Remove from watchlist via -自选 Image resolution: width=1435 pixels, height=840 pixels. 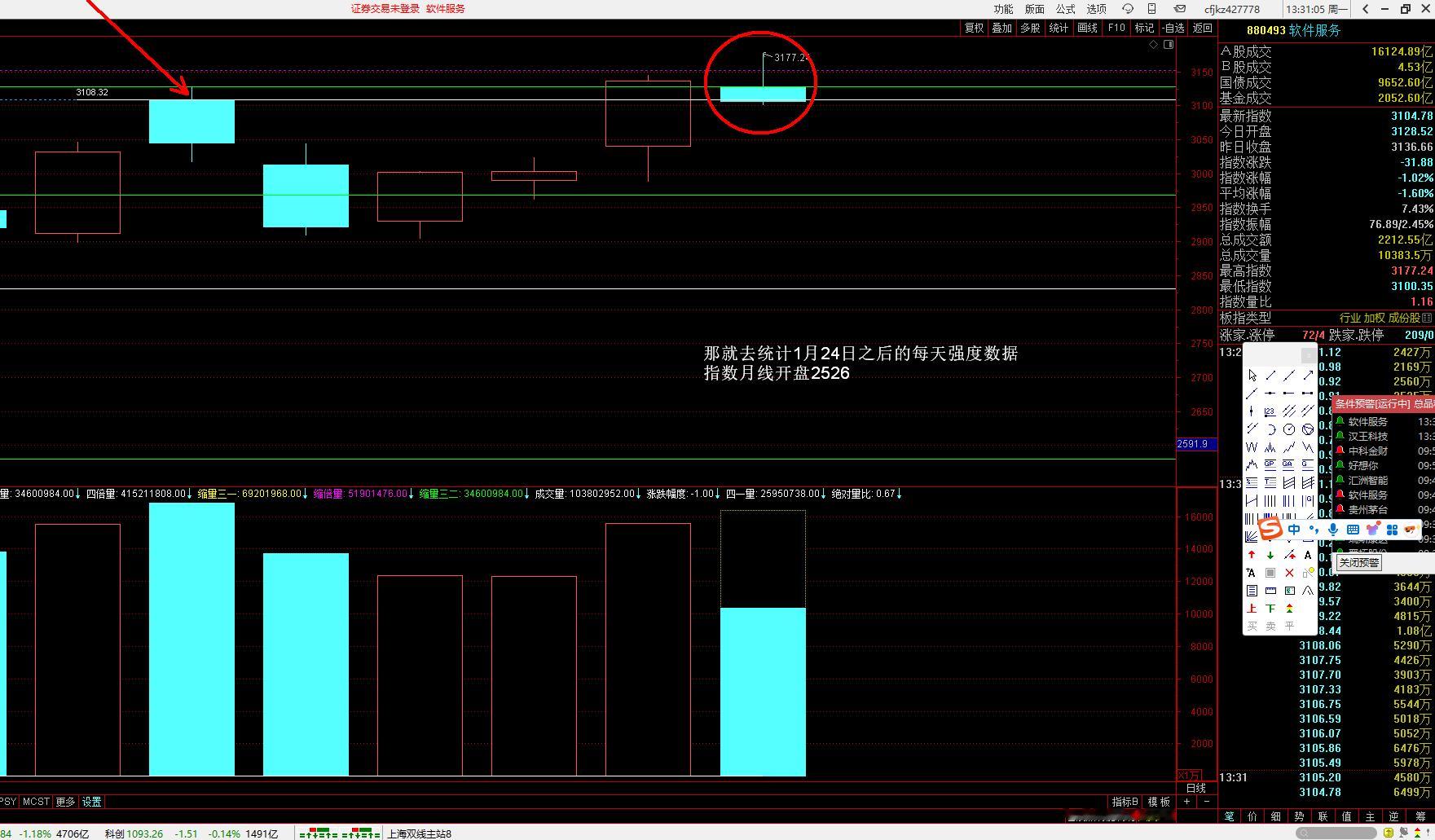click(1174, 28)
